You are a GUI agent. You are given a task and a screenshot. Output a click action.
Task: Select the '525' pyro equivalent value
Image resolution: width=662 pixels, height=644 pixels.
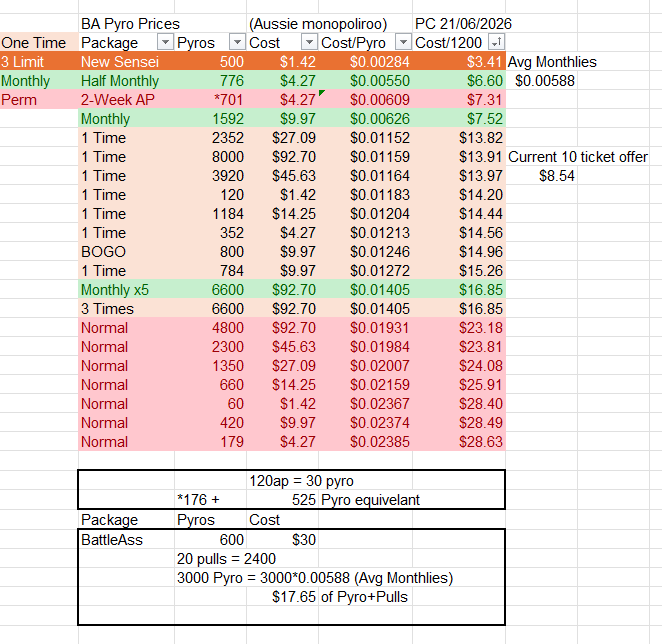282,500
